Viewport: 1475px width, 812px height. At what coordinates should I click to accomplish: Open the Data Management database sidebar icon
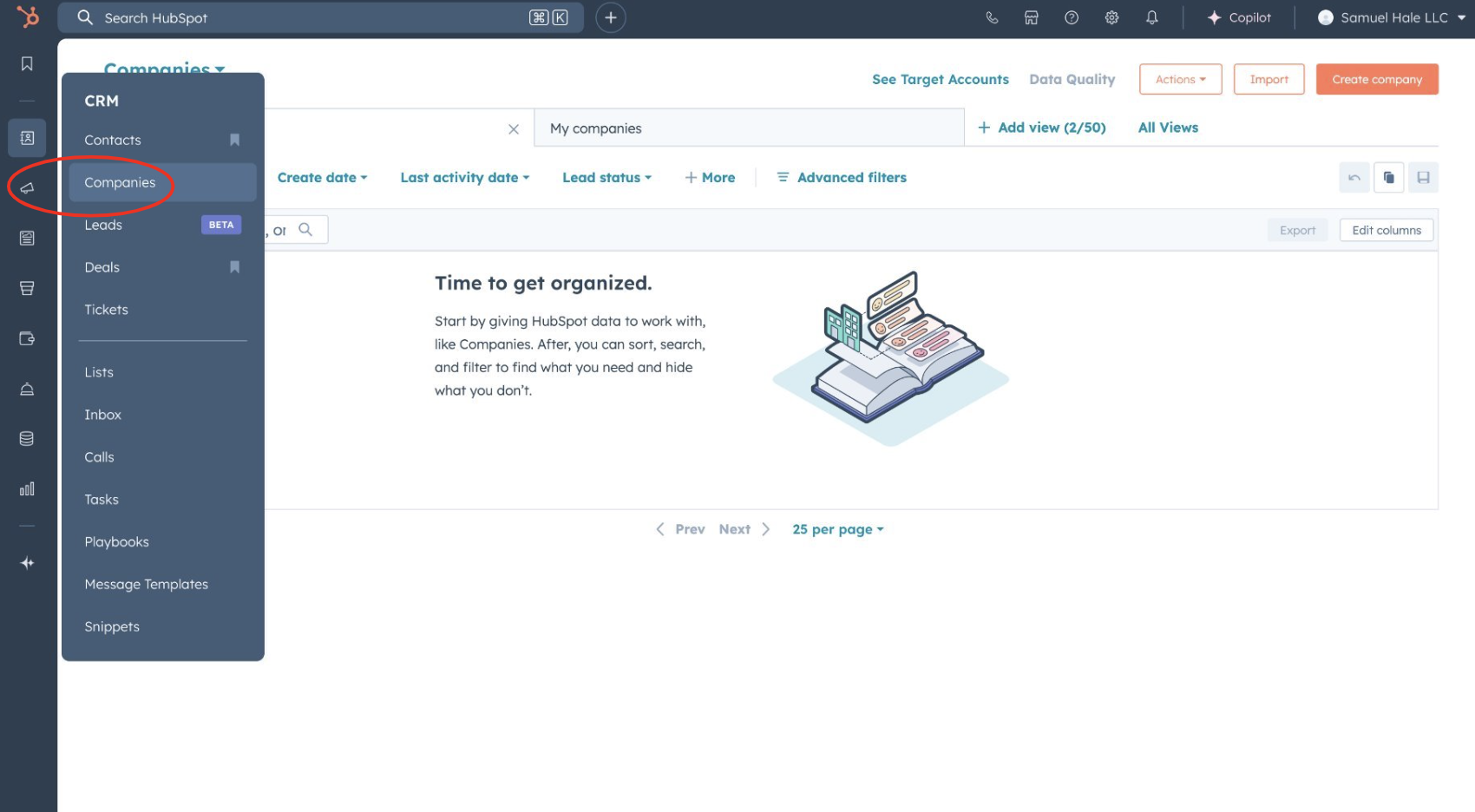(x=27, y=439)
